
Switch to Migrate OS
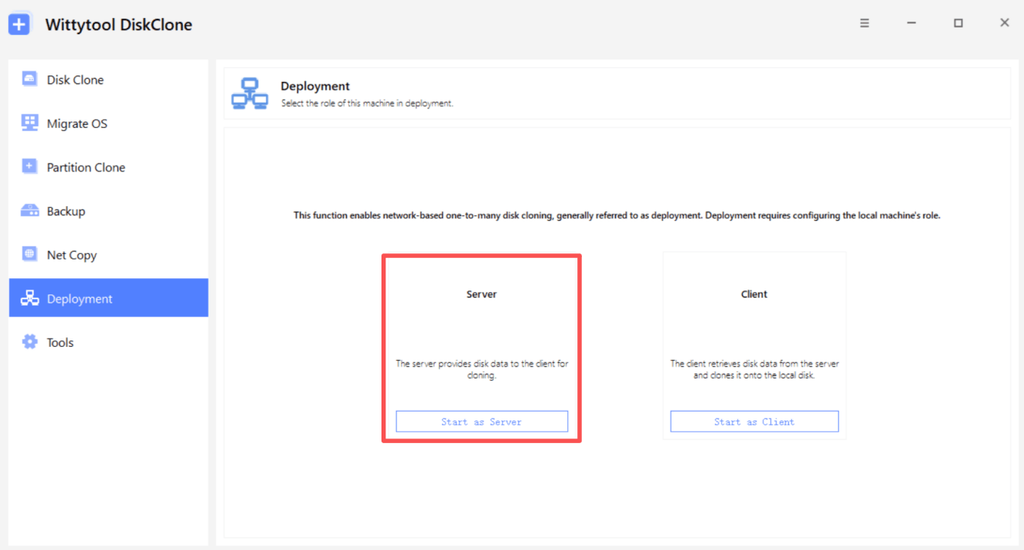(x=108, y=123)
